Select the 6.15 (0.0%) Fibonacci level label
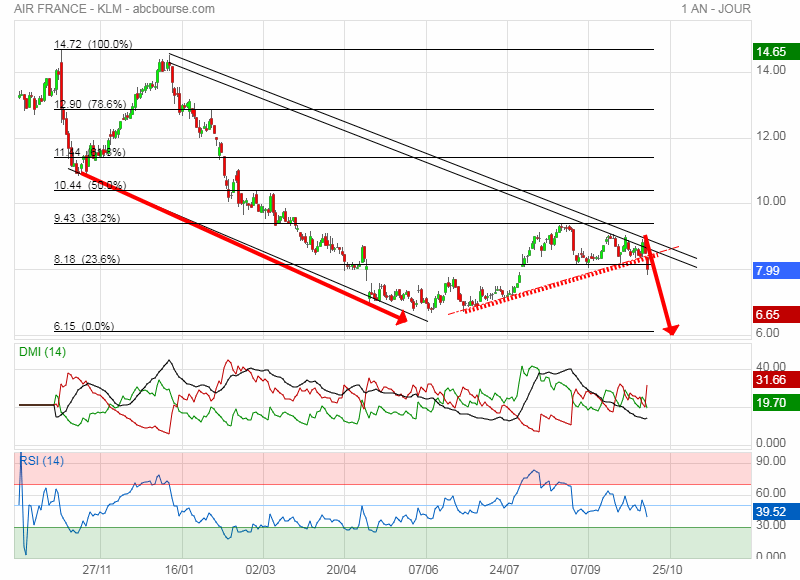 click(x=83, y=326)
